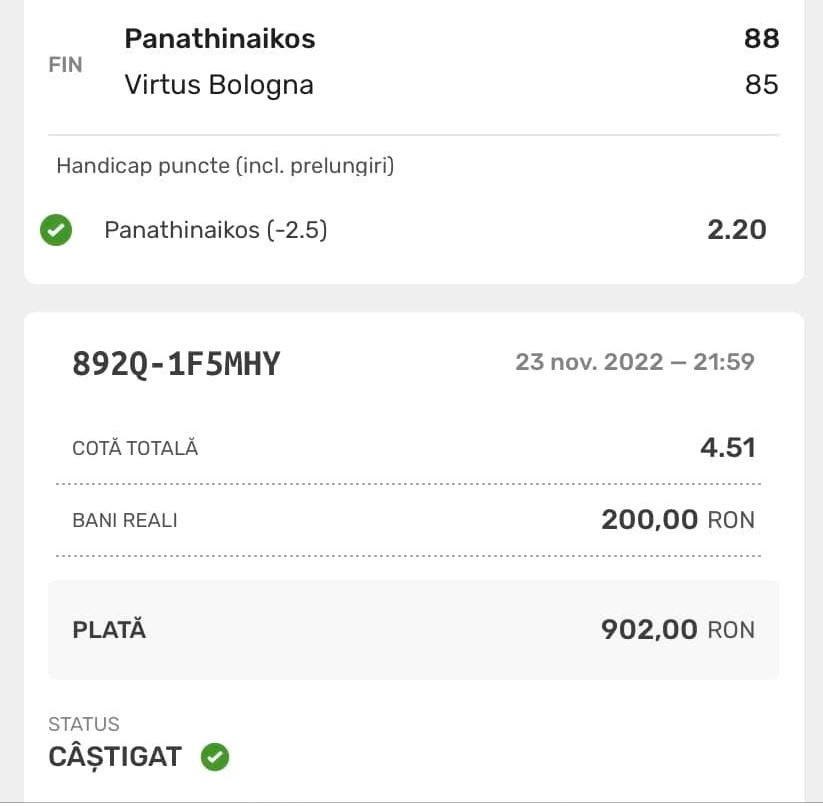This screenshot has width=823, height=806.
Task: Tap the Panathinaikos team name
Action: (x=219, y=39)
